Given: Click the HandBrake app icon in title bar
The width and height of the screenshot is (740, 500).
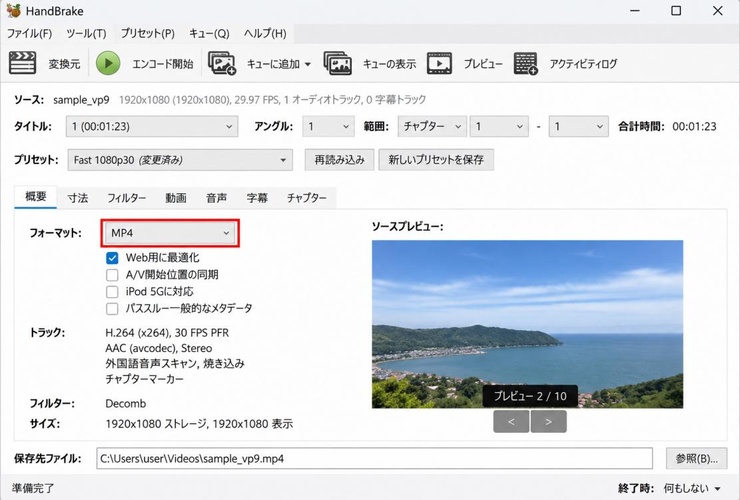Looking at the screenshot, I should 13,10.
